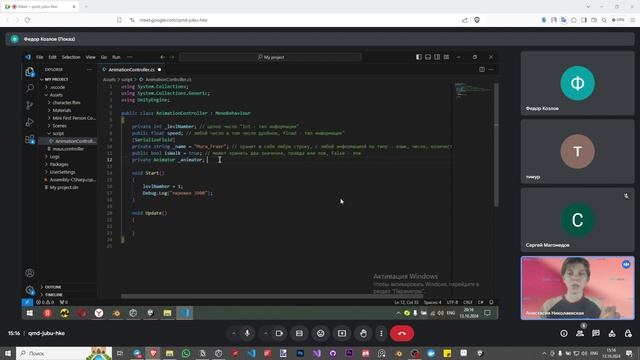The image size is (640, 360).
Task: Open the overflow ellipsis in VS Code menu bar
Action: tap(130, 57)
